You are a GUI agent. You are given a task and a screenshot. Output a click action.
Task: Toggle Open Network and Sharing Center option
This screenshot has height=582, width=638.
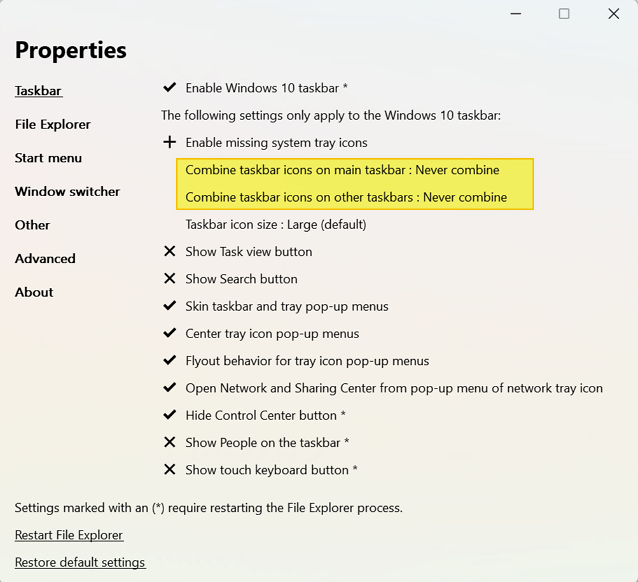(382, 388)
